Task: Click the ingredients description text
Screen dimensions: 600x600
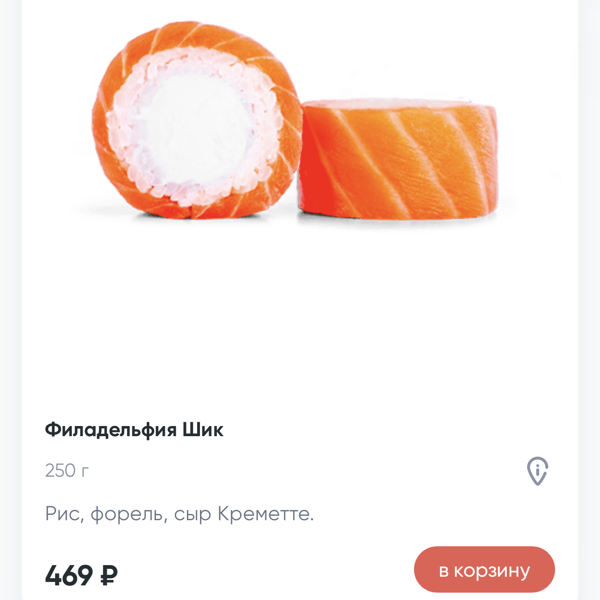Action: pos(179,514)
